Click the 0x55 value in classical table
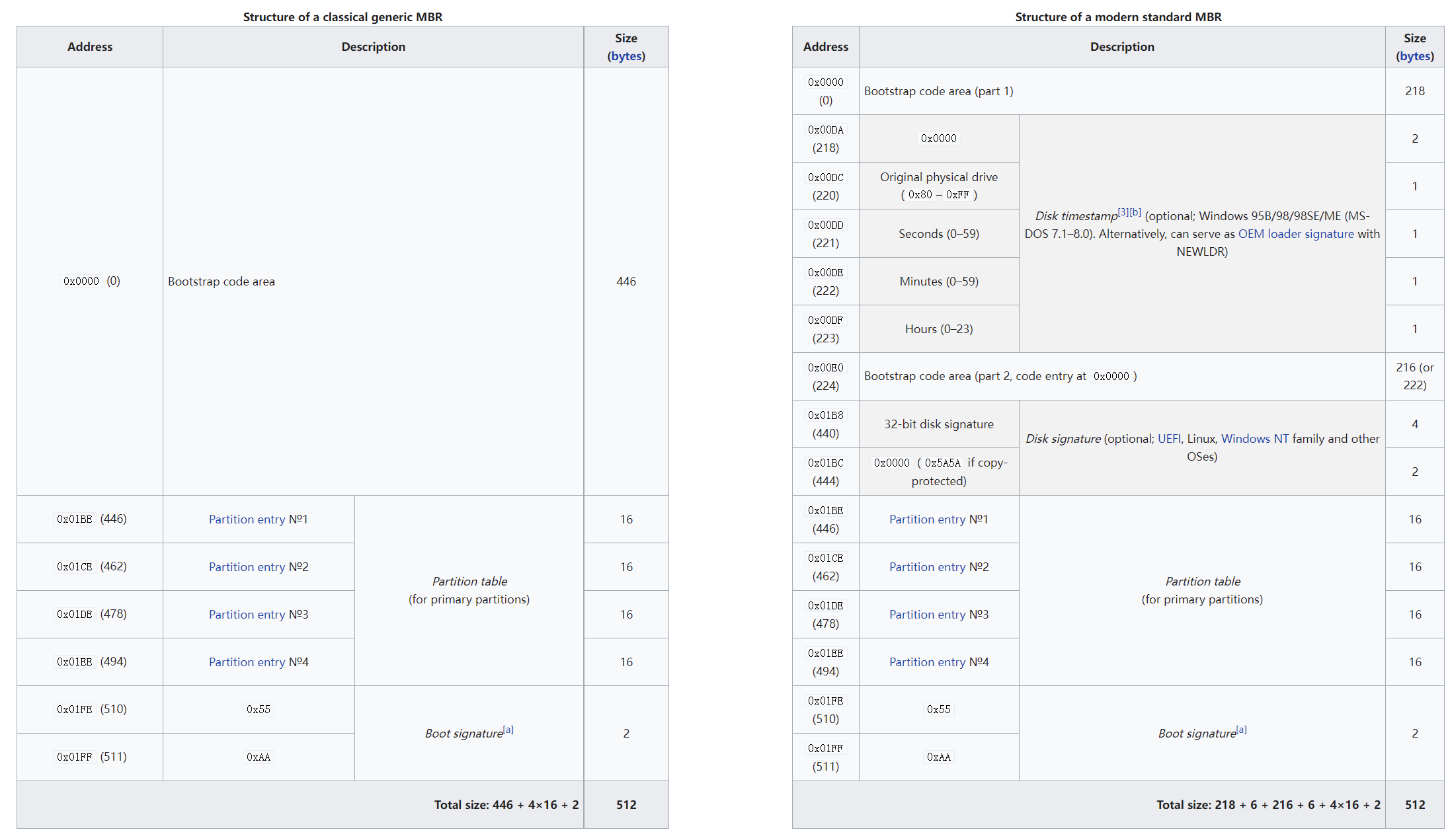This screenshot has height=840, width=1450. (259, 710)
